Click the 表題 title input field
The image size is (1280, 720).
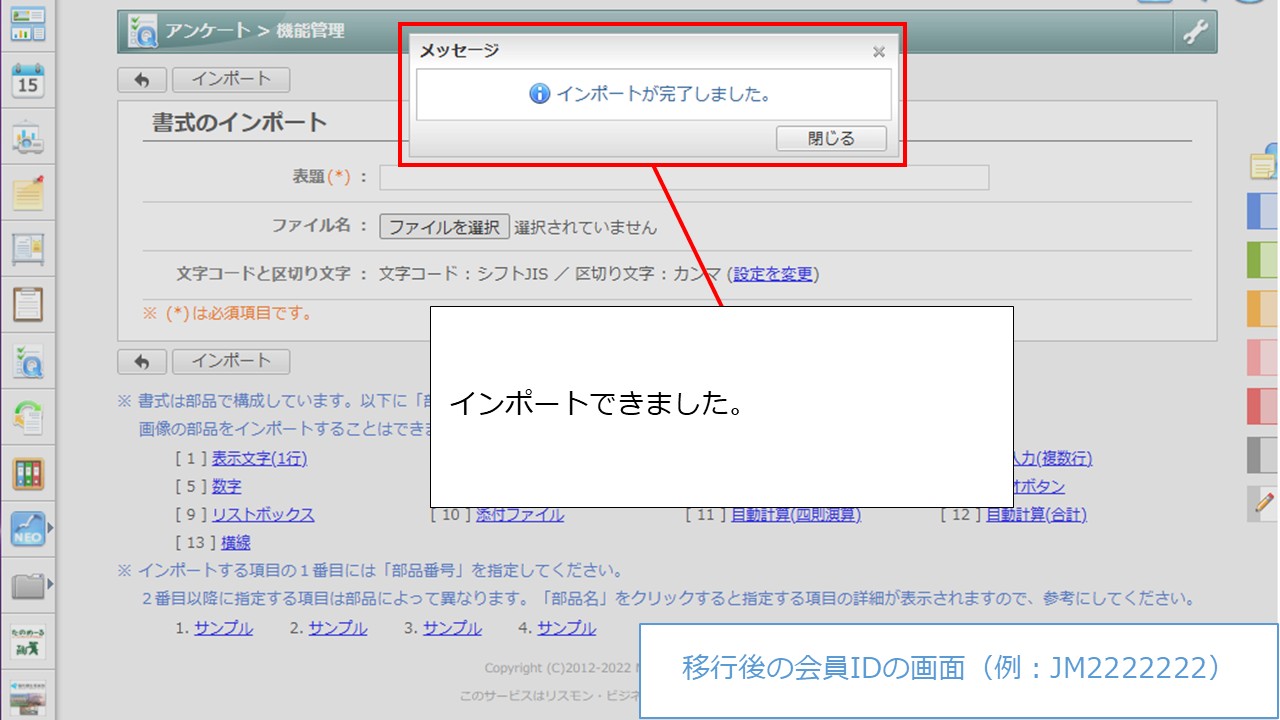[684, 178]
